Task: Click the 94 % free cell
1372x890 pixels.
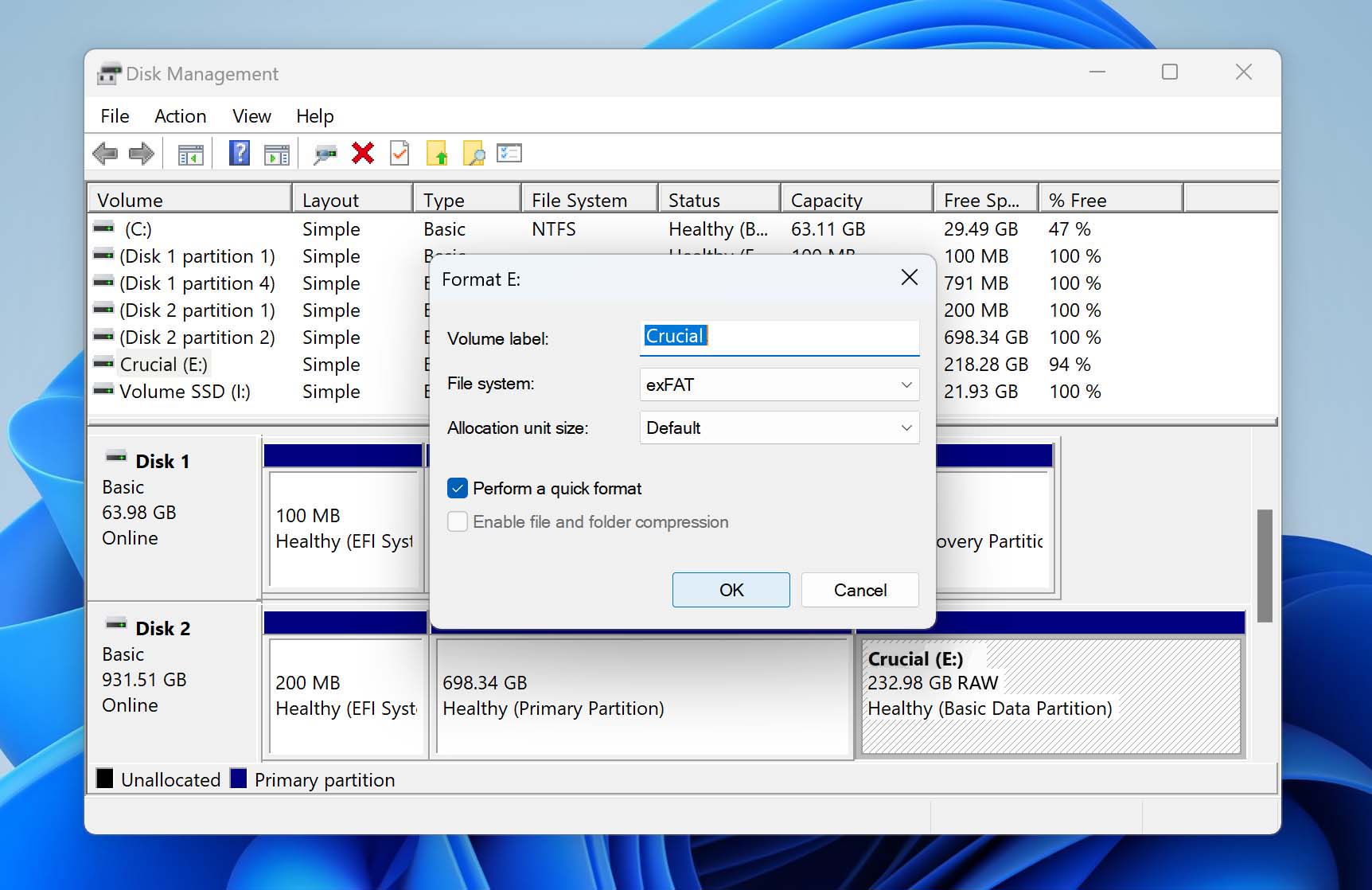Action: click(x=1070, y=365)
